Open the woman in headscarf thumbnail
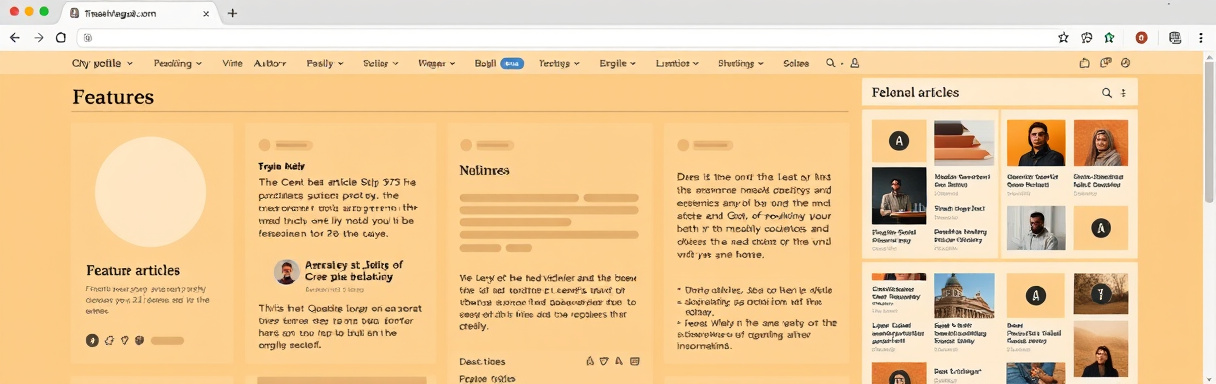 tap(1101, 142)
